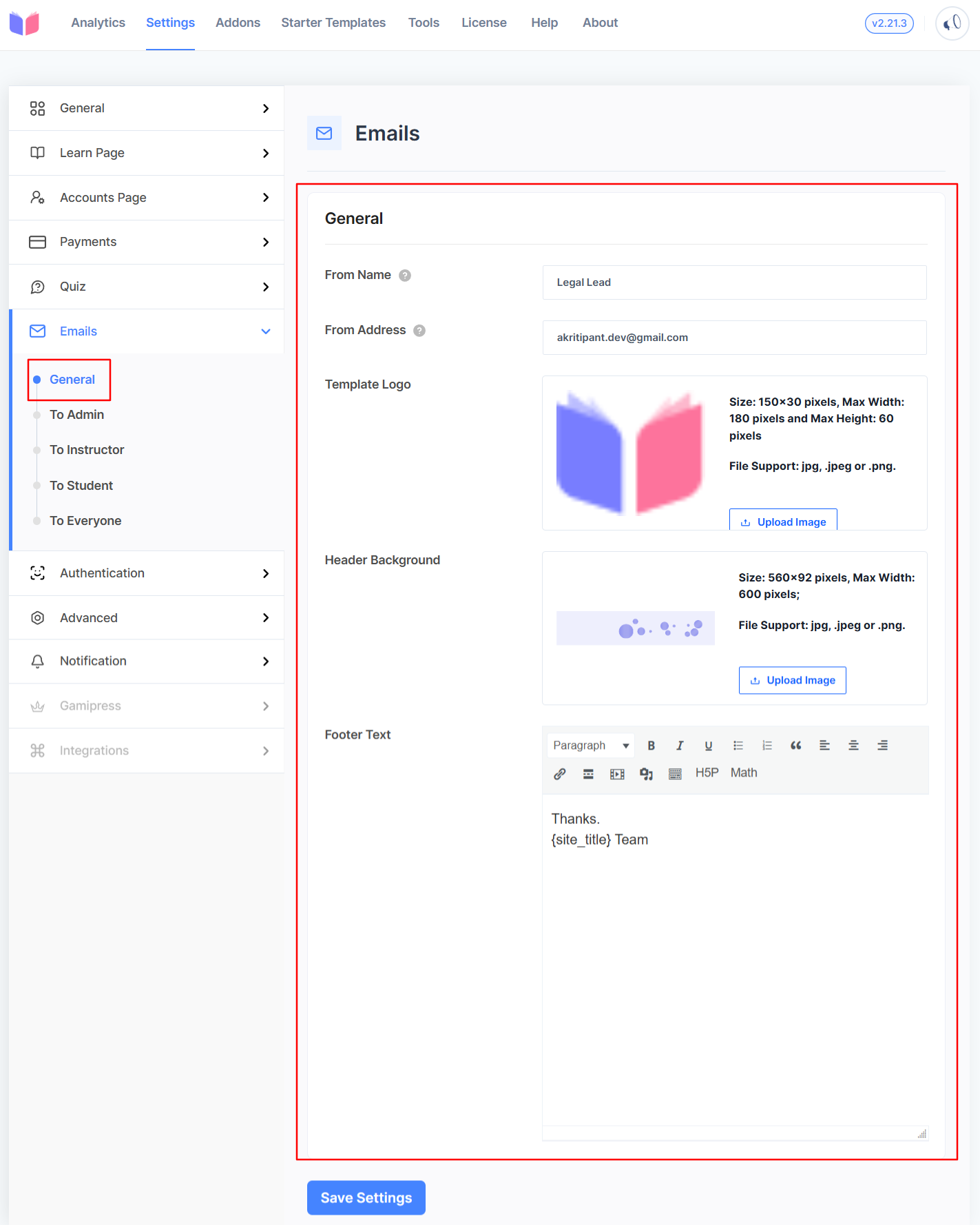This screenshot has width=980, height=1225.
Task: Open the License tab
Action: [x=484, y=23]
